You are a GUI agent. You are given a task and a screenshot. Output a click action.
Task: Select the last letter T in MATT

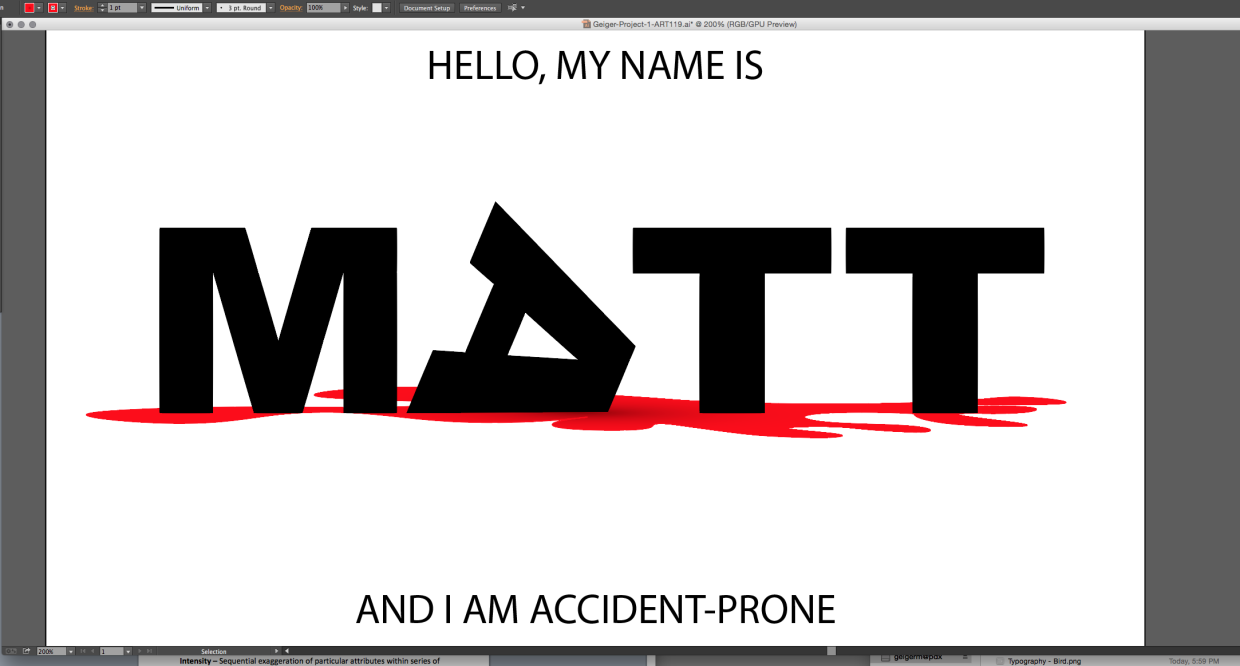point(944,320)
